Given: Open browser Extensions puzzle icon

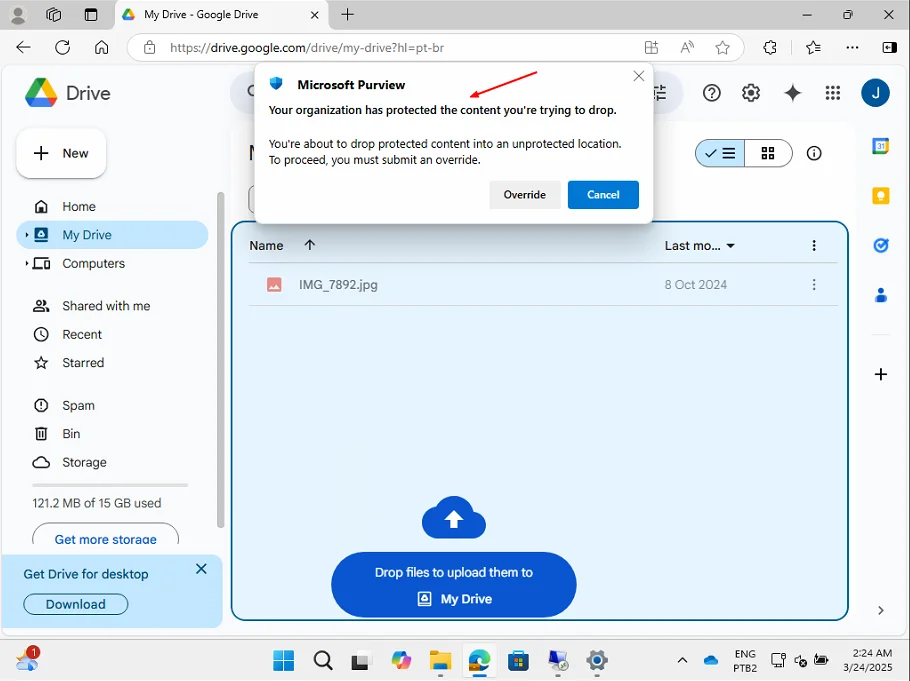Looking at the screenshot, I should pos(770,48).
